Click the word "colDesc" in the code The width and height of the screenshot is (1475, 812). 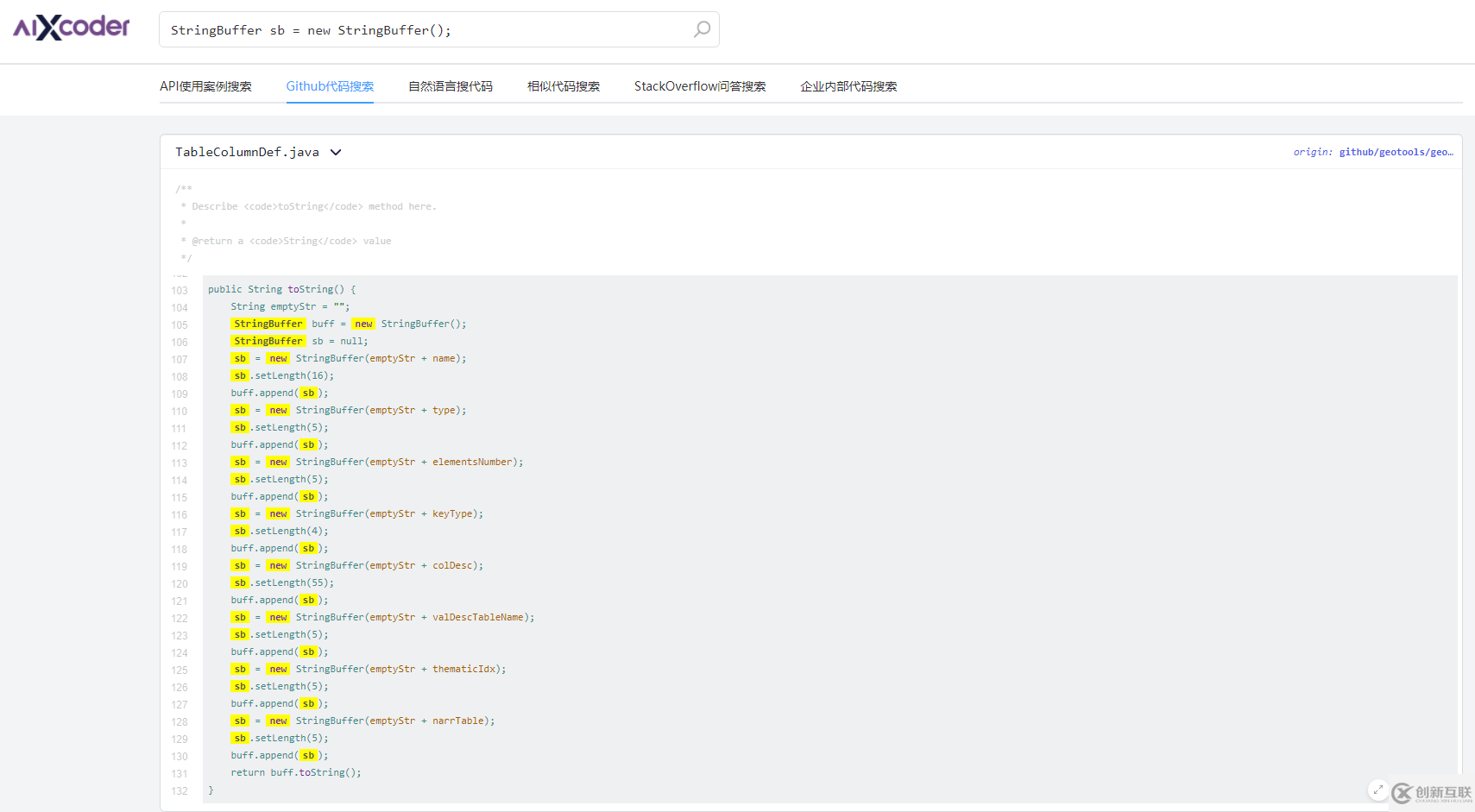pyautogui.click(x=452, y=565)
